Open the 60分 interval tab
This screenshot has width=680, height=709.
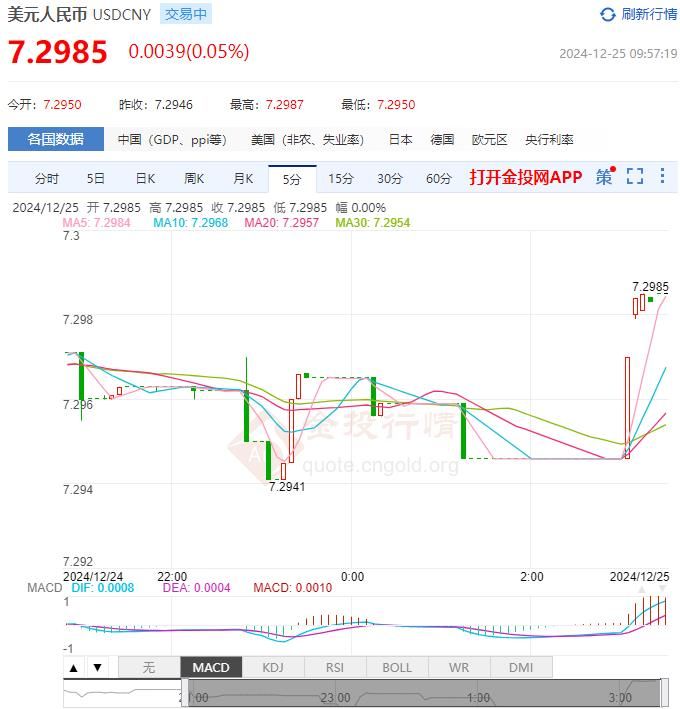pos(439,179)
